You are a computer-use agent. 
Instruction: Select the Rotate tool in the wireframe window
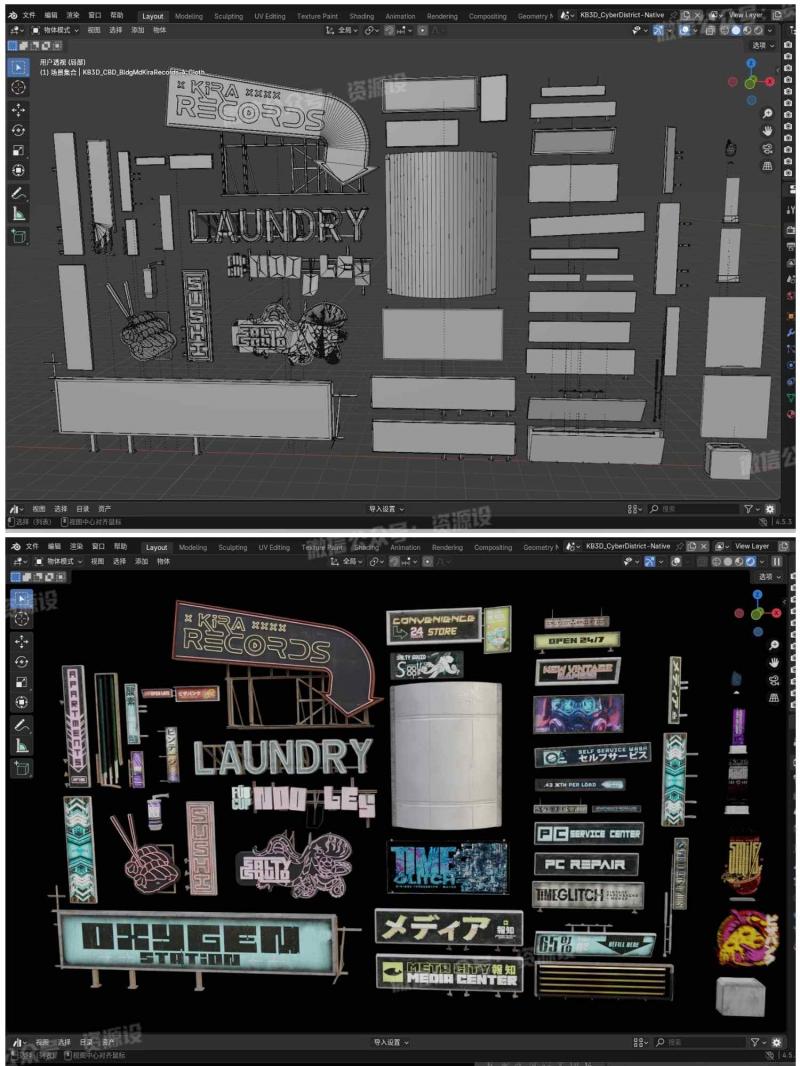click(18, 130)
